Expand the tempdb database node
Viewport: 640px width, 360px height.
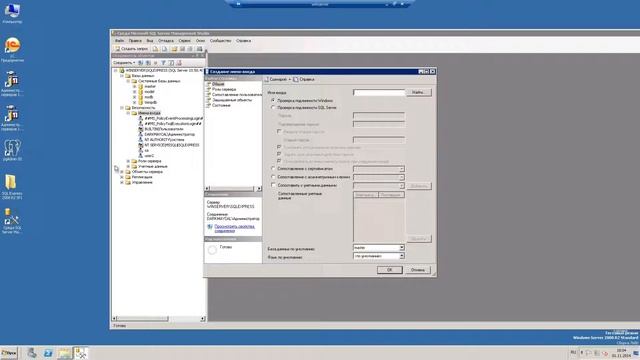point(135,102)
